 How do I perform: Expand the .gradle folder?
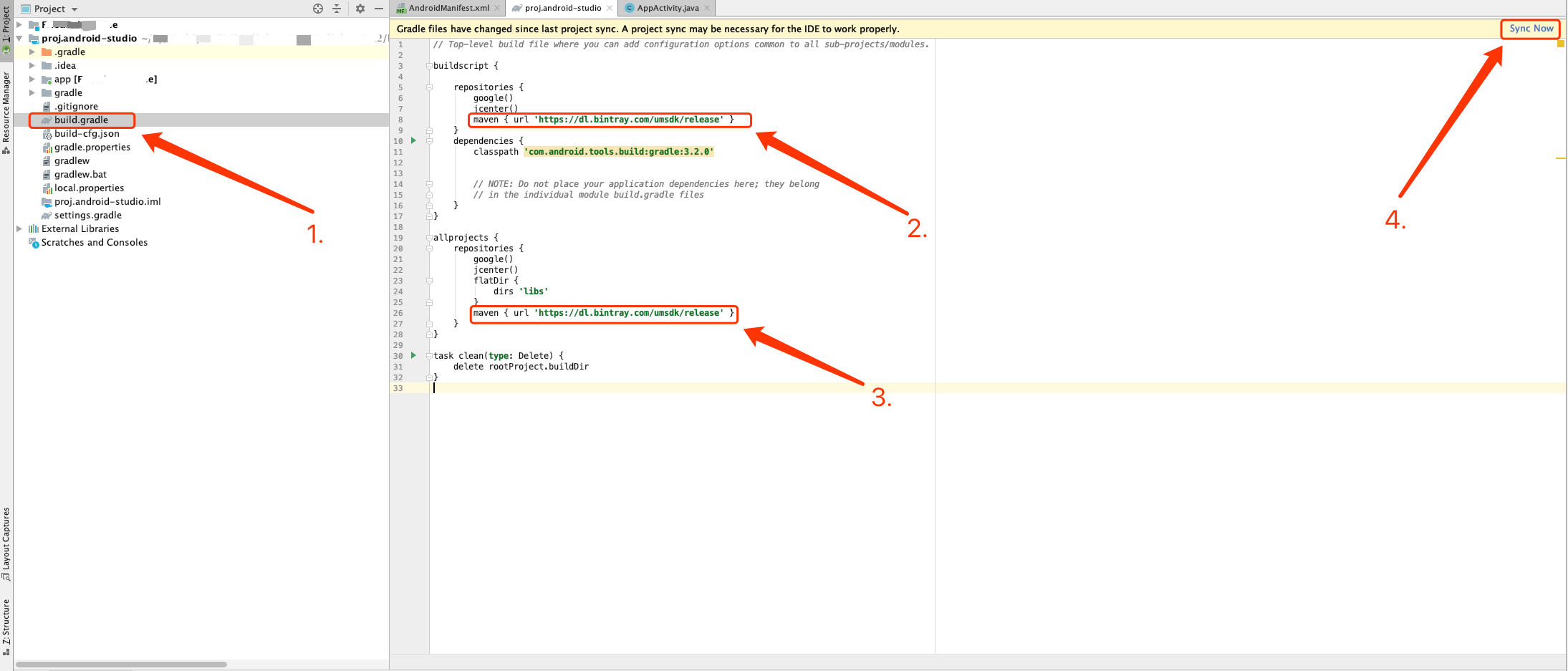click(x=32, y=52)
